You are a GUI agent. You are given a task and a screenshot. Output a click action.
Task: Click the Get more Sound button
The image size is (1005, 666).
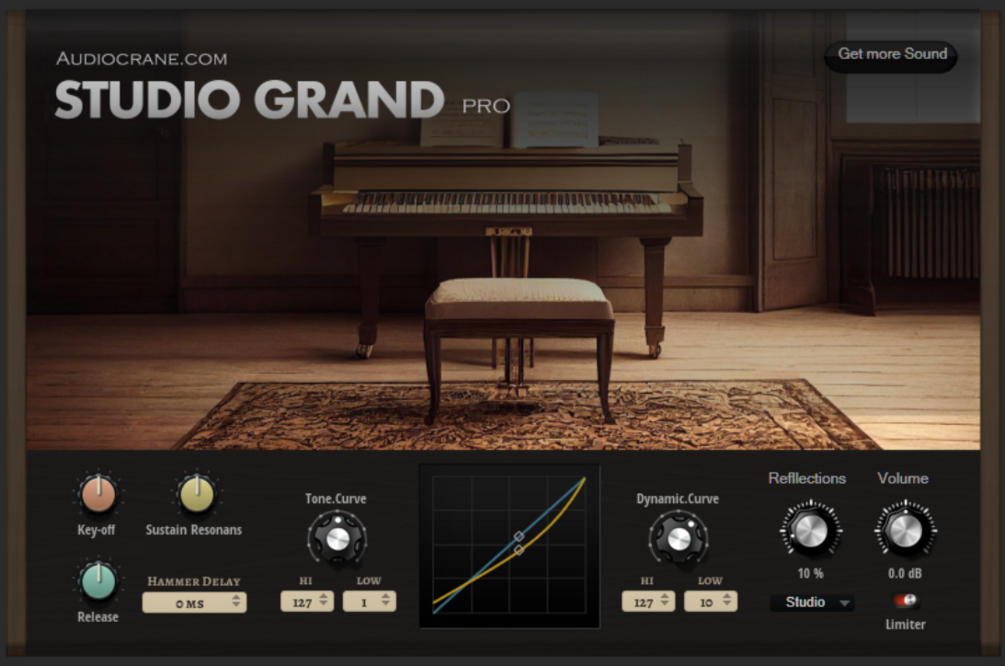click(x=892, y=54)
